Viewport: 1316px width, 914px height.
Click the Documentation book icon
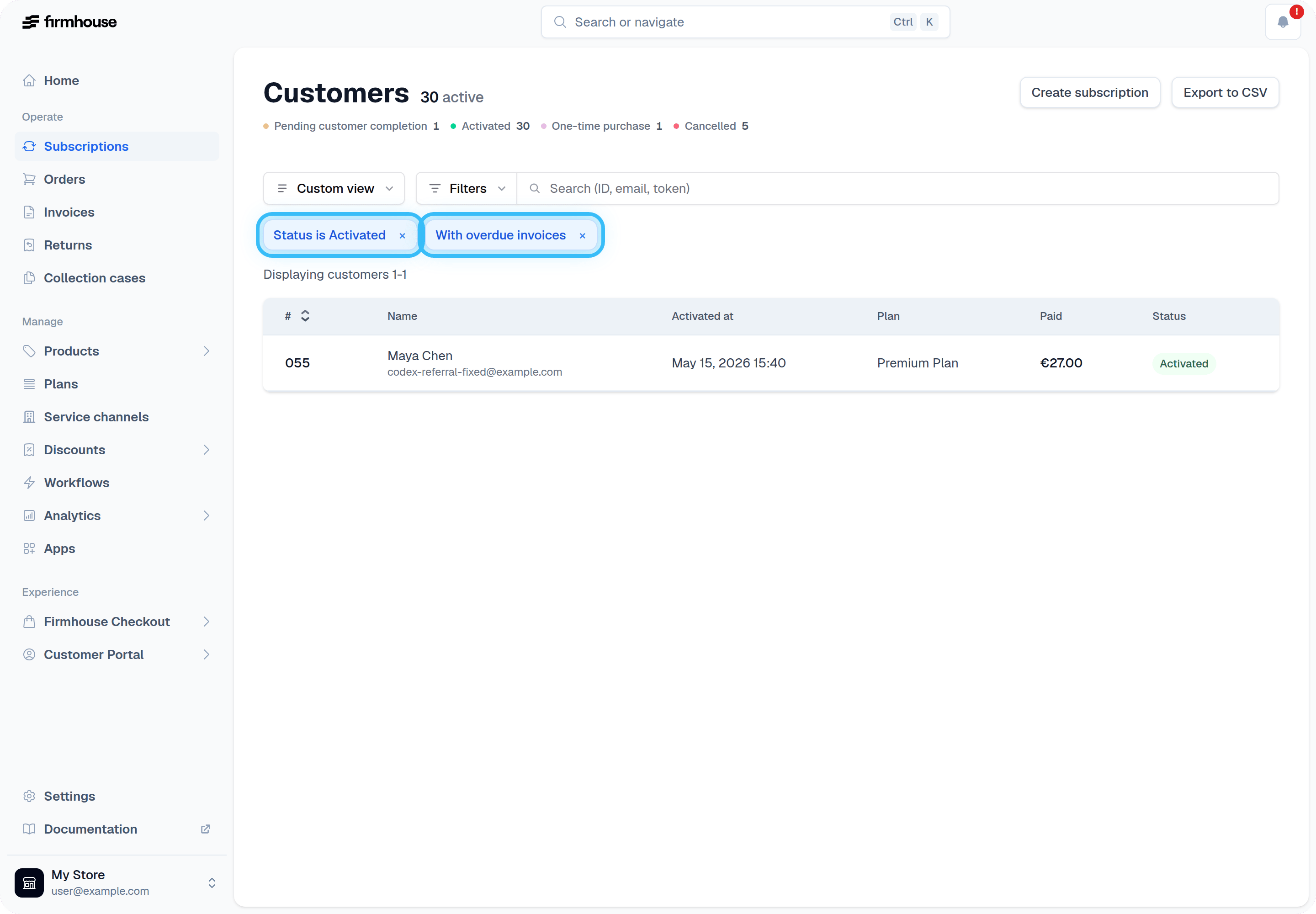[29, 829]
